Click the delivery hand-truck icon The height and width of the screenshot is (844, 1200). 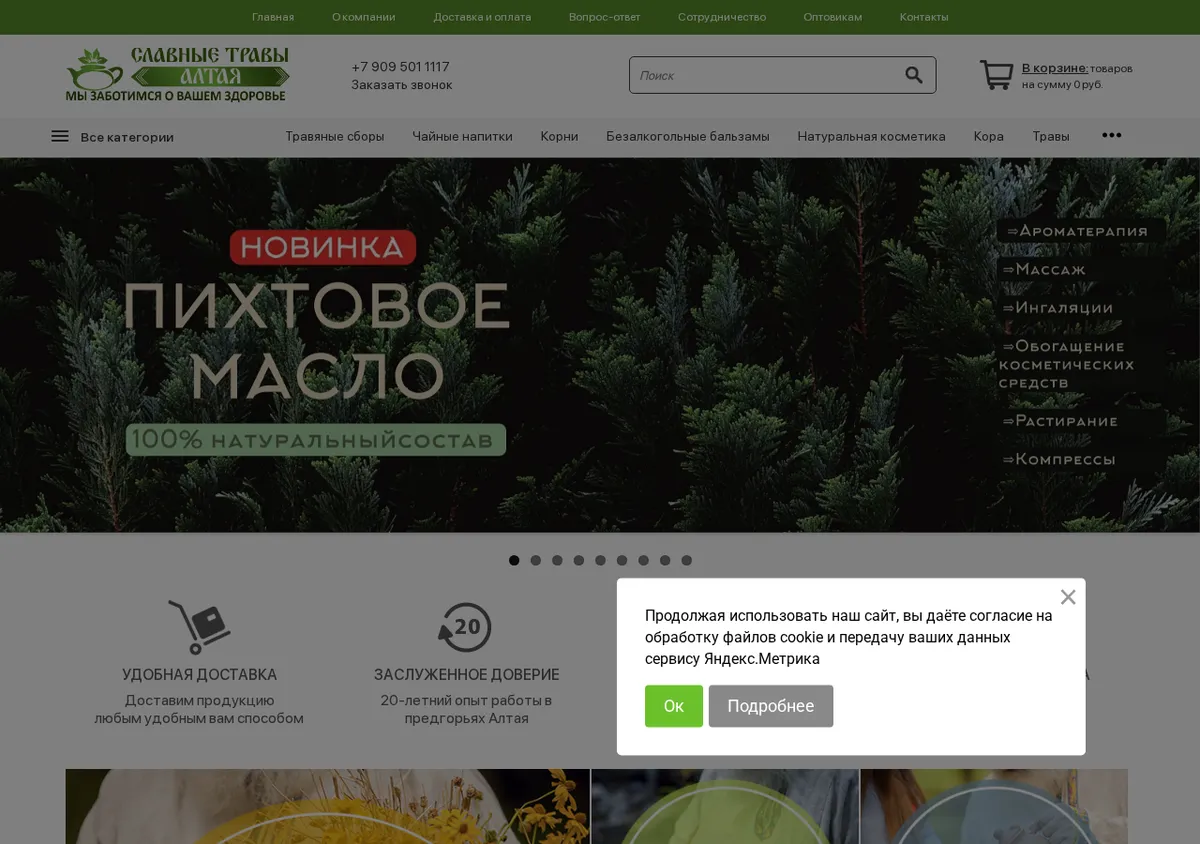[199, 627]
